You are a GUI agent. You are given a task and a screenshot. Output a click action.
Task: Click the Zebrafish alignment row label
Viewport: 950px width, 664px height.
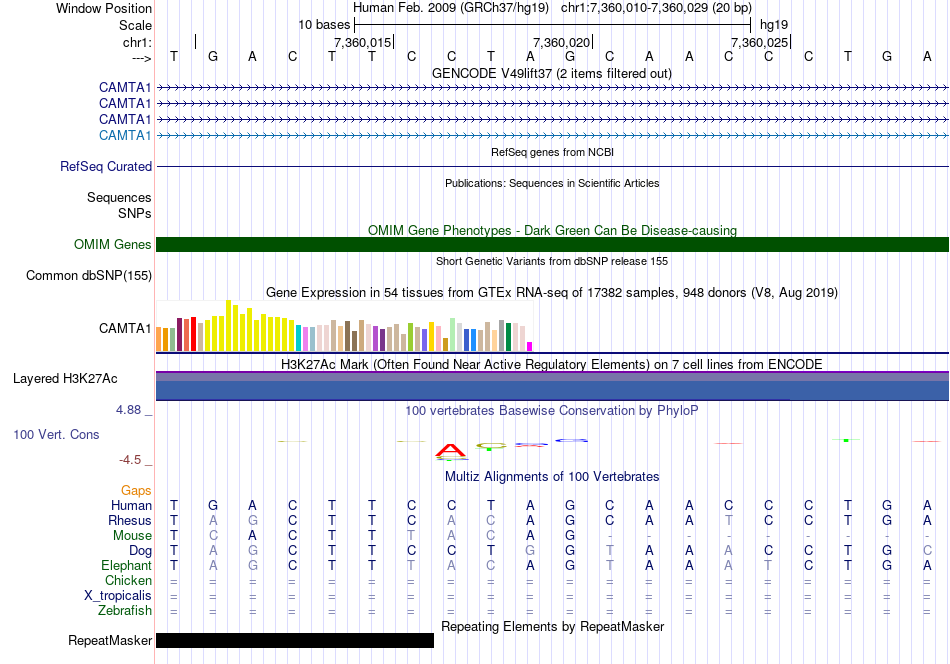(x=125, y=610)
